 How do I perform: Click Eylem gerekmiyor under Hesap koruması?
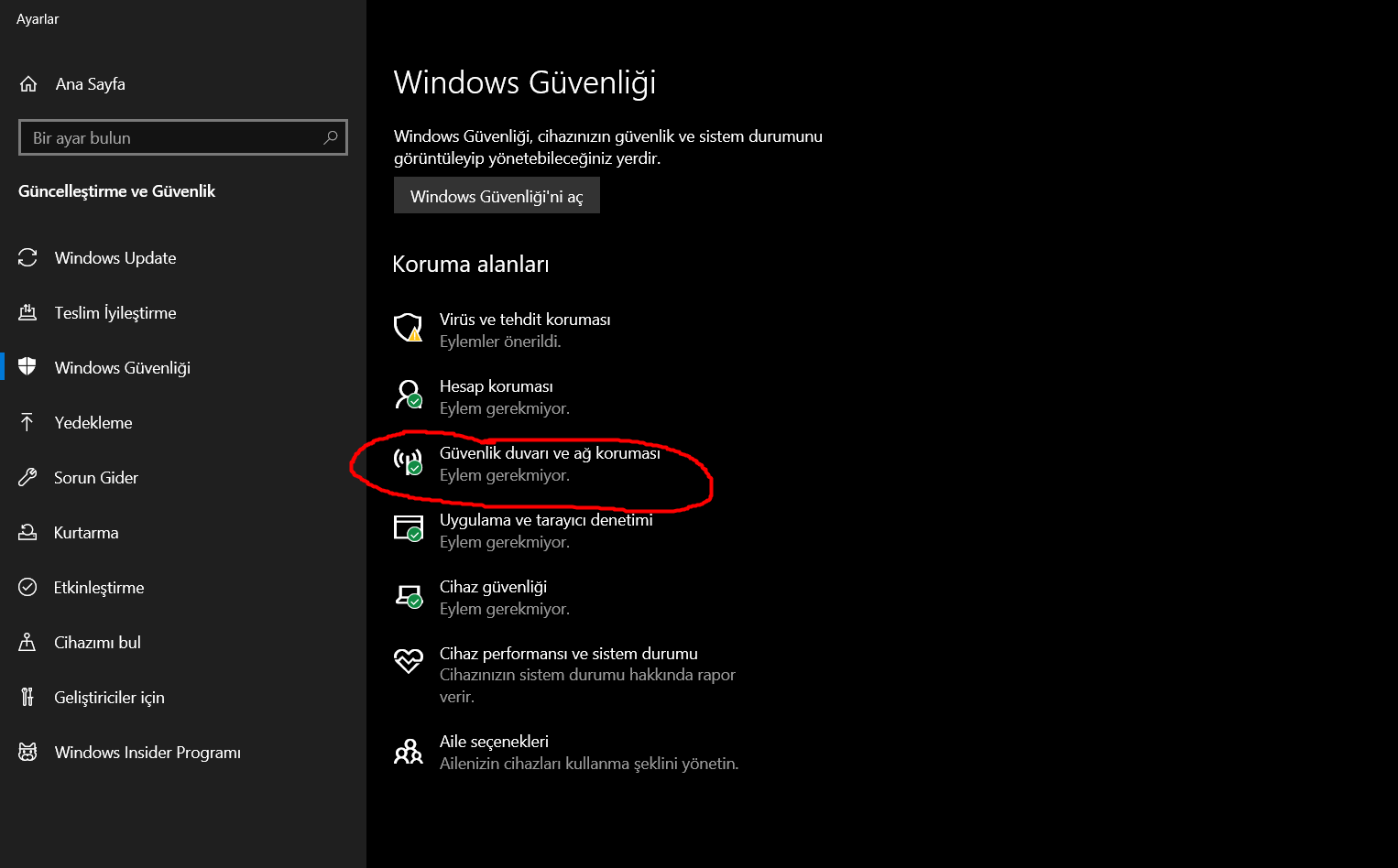point(505,408)
